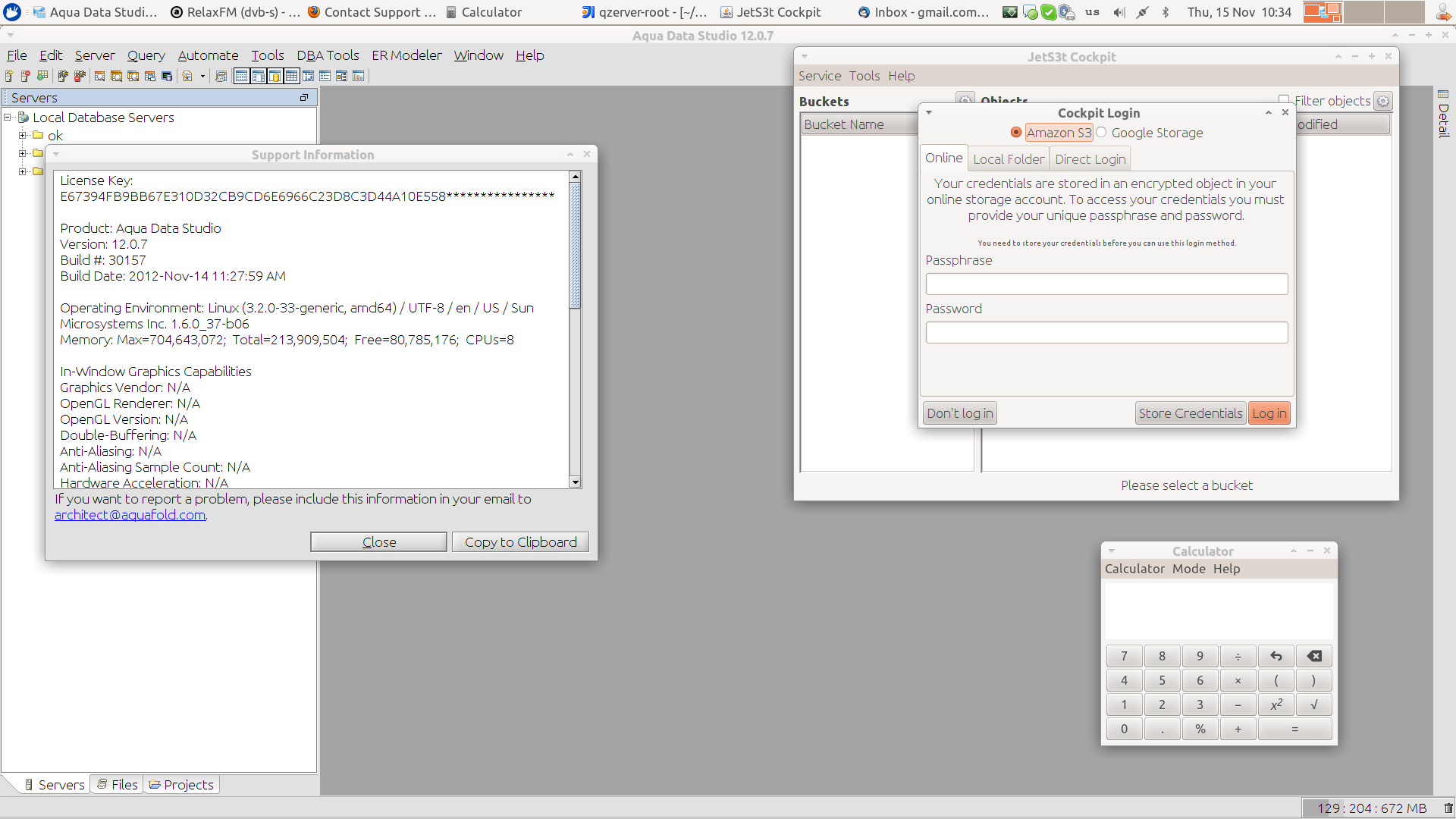Screen dimensions: 1456x819
Task: Click the garbage collection trash icon in status bar
Action: (1448, 808)
